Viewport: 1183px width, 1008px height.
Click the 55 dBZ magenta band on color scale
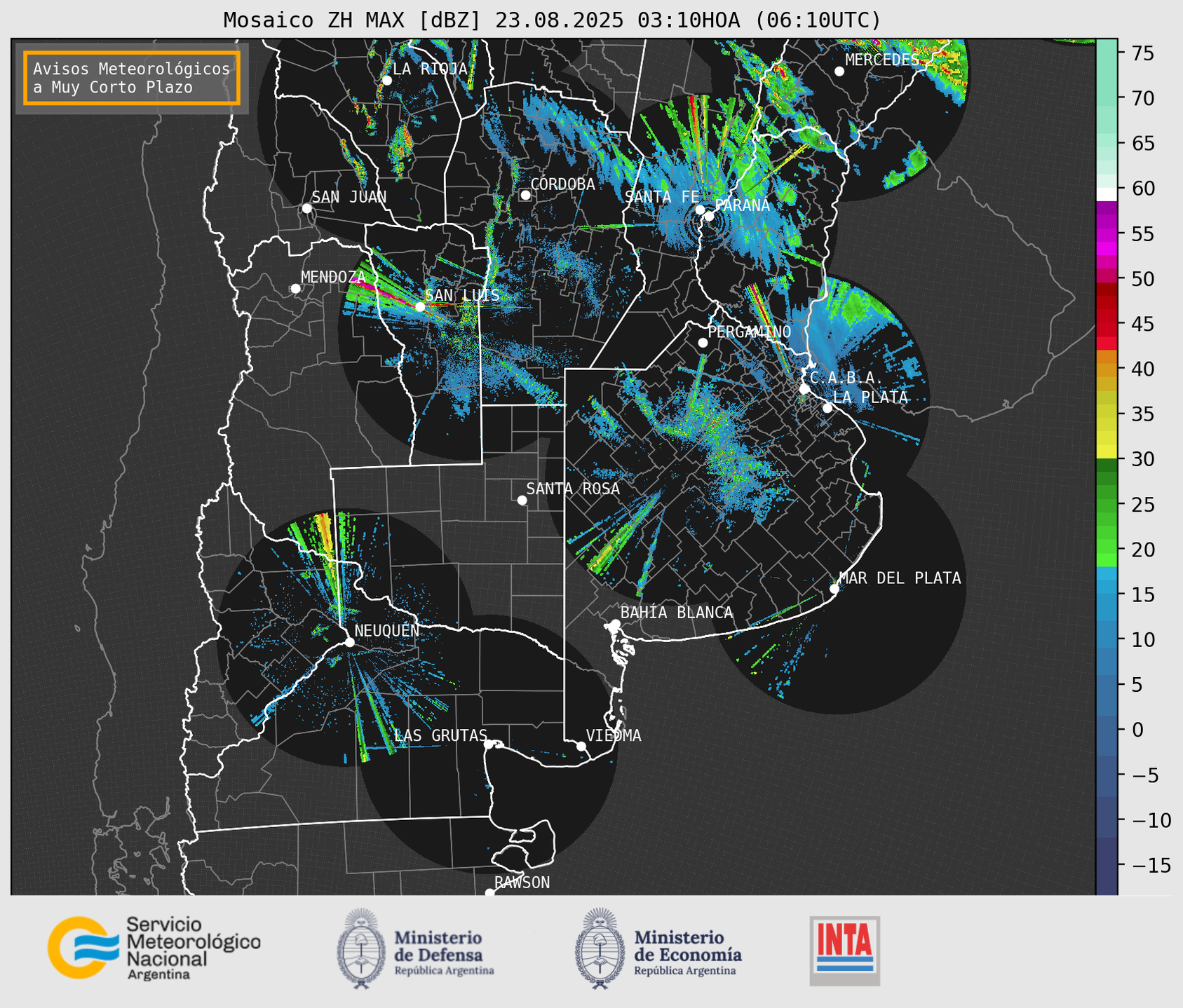pyautogui.click(x=1107, y=235)
